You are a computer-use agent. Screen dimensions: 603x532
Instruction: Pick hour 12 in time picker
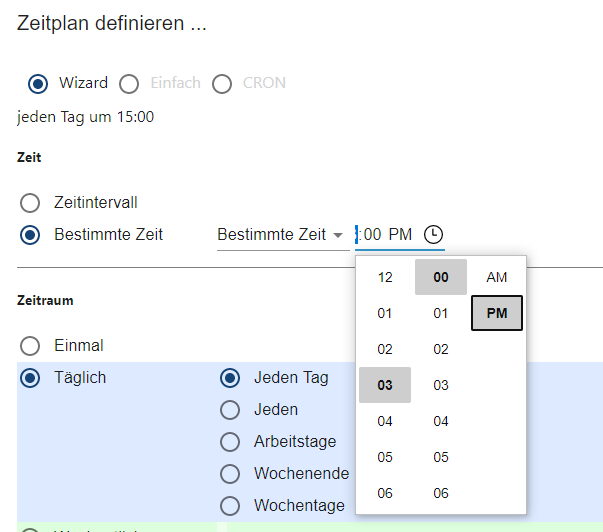[x=385, y=277]
